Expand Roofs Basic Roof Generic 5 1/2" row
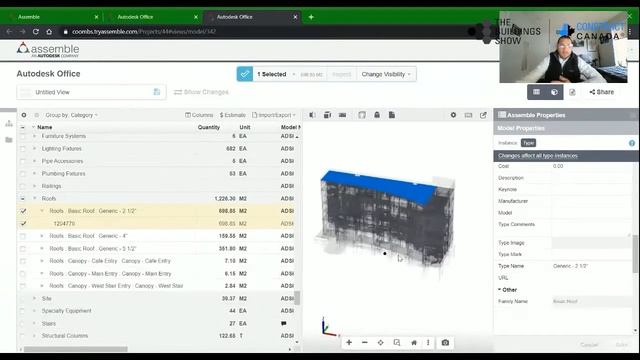The width and height of the screenshot is (640, 360). point(42,248)
